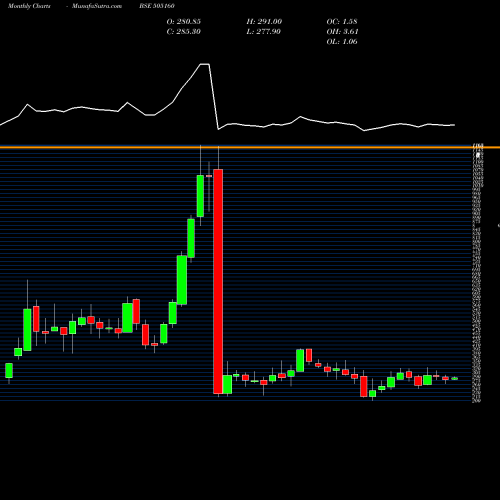The image size is (500, 500).
Task: Click the low value 'L: 277.90'
Action: 264,31
